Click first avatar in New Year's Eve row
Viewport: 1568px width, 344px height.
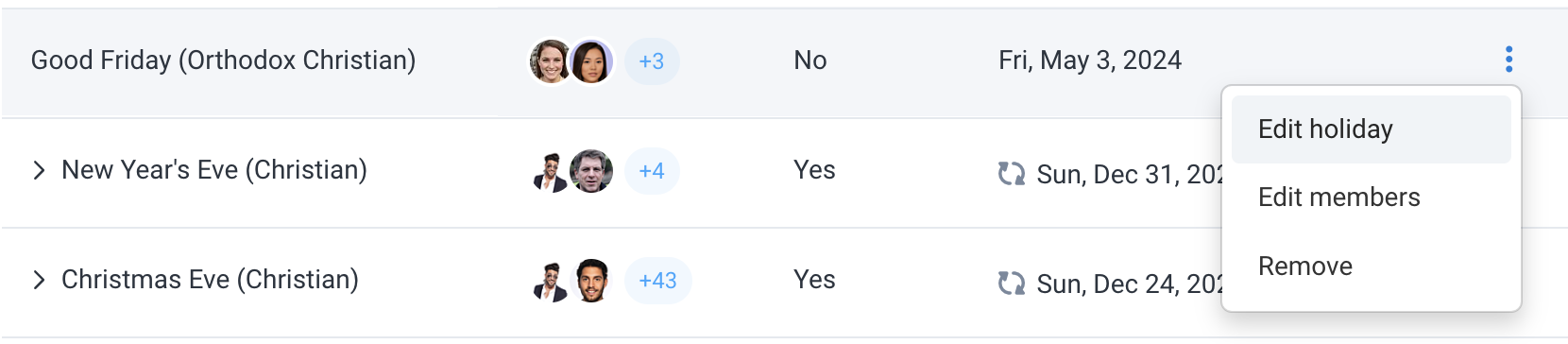click(x=550, y=171)
